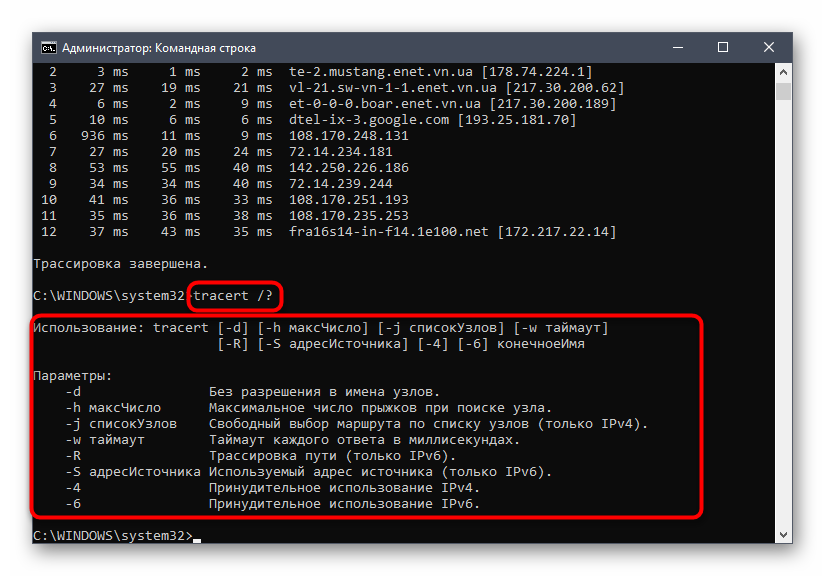This screenshot has width=825, height=576.
Task: Click the '-S адресИсточника' parameter
Action: [133, 472]
